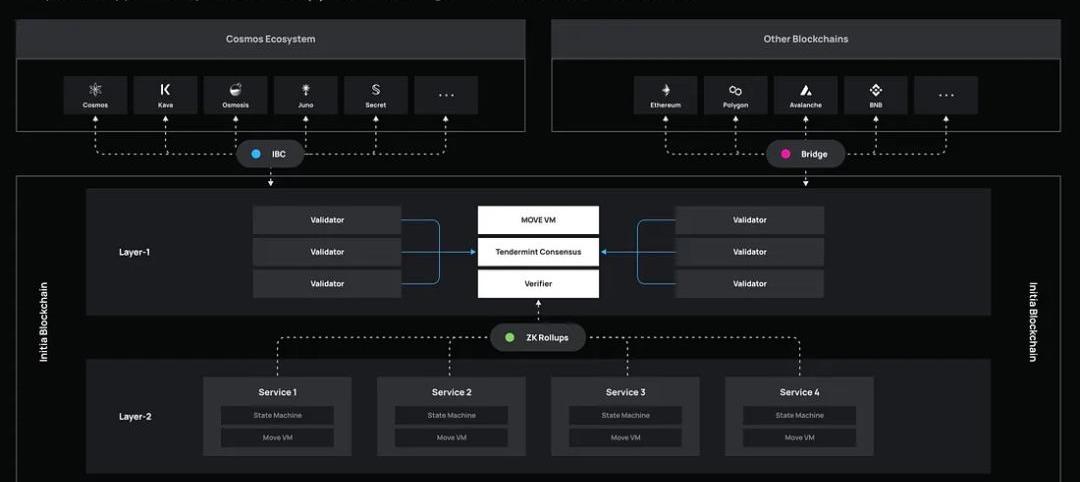
Task: Click State Machine under Service 2
Action: [x=451, y=415]
